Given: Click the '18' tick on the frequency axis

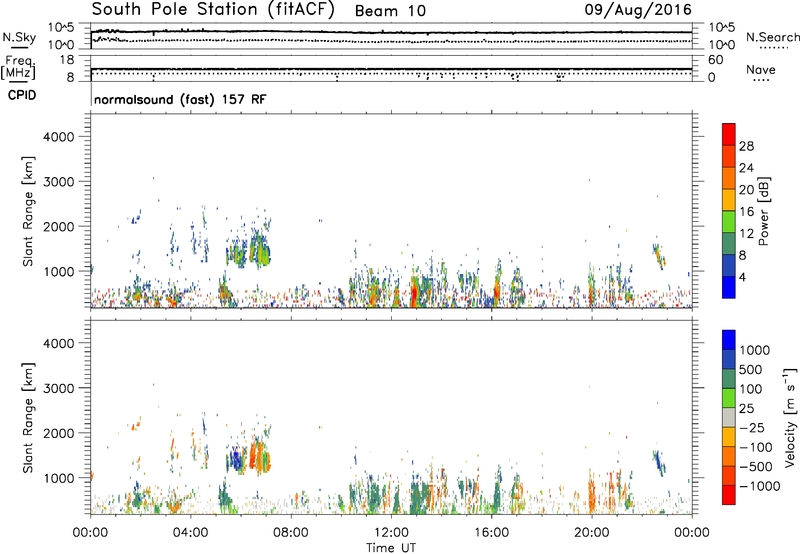Looking at the screenshot, I should pyautogui.click(x=67, y=60).
